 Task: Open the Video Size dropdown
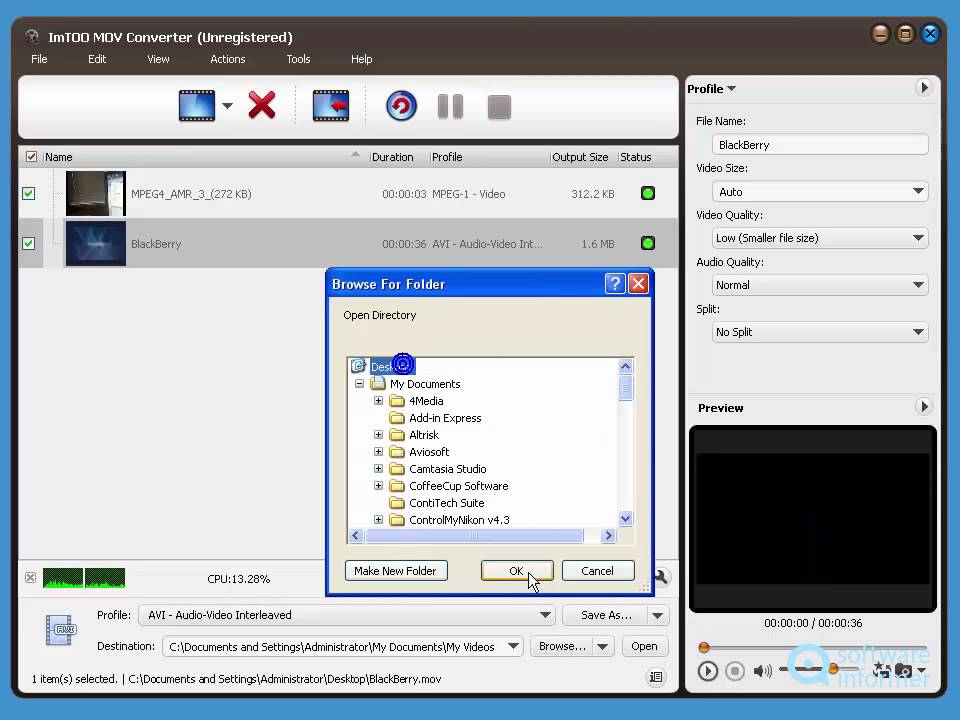tap(820, 192)
